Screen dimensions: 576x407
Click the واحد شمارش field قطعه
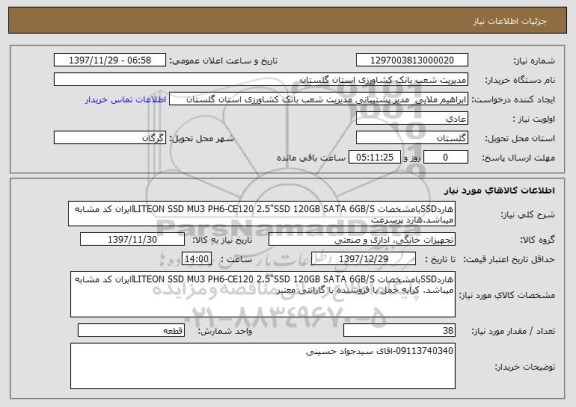[x=131, y=331]
